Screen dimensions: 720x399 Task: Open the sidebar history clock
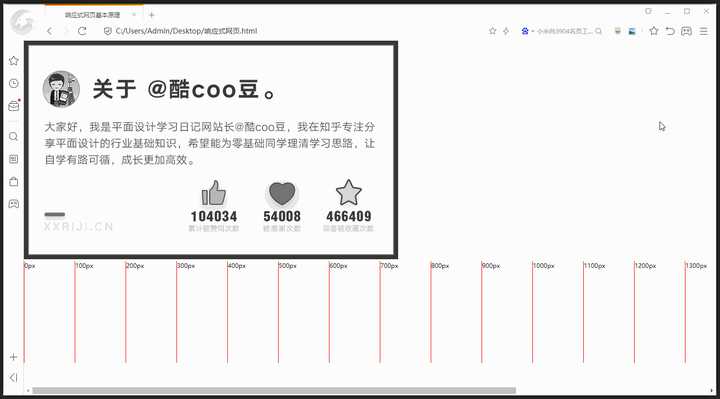(14, 83)
